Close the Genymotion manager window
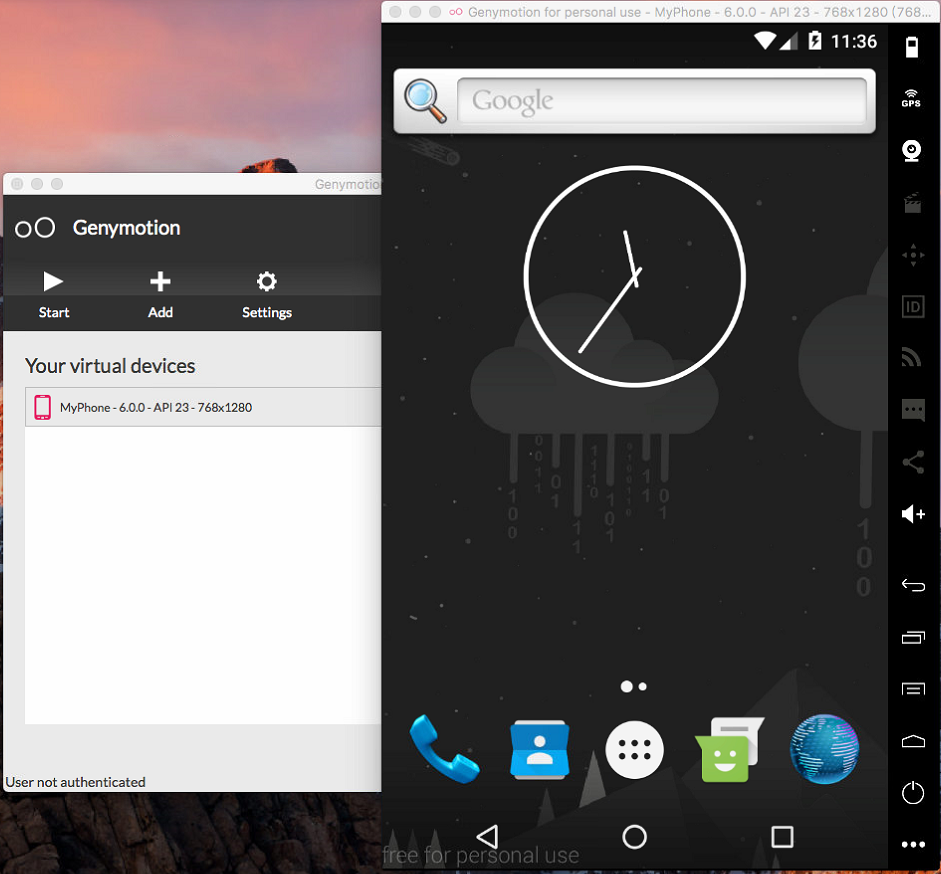941x874 pixels. (17, 184)
